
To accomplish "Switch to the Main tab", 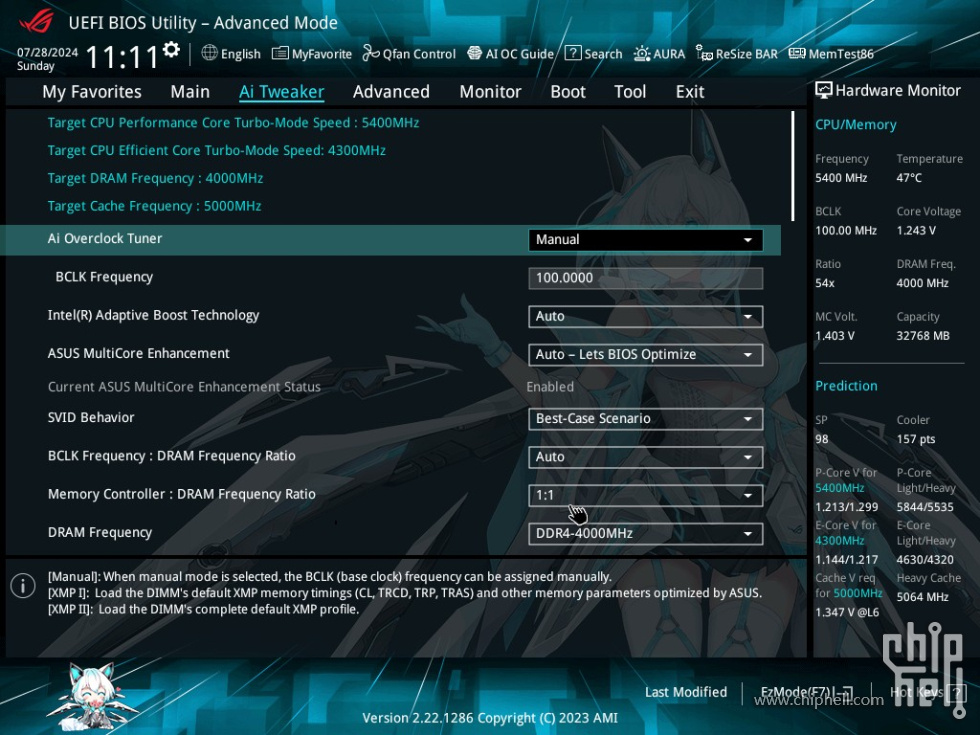I will click(190, 92).
